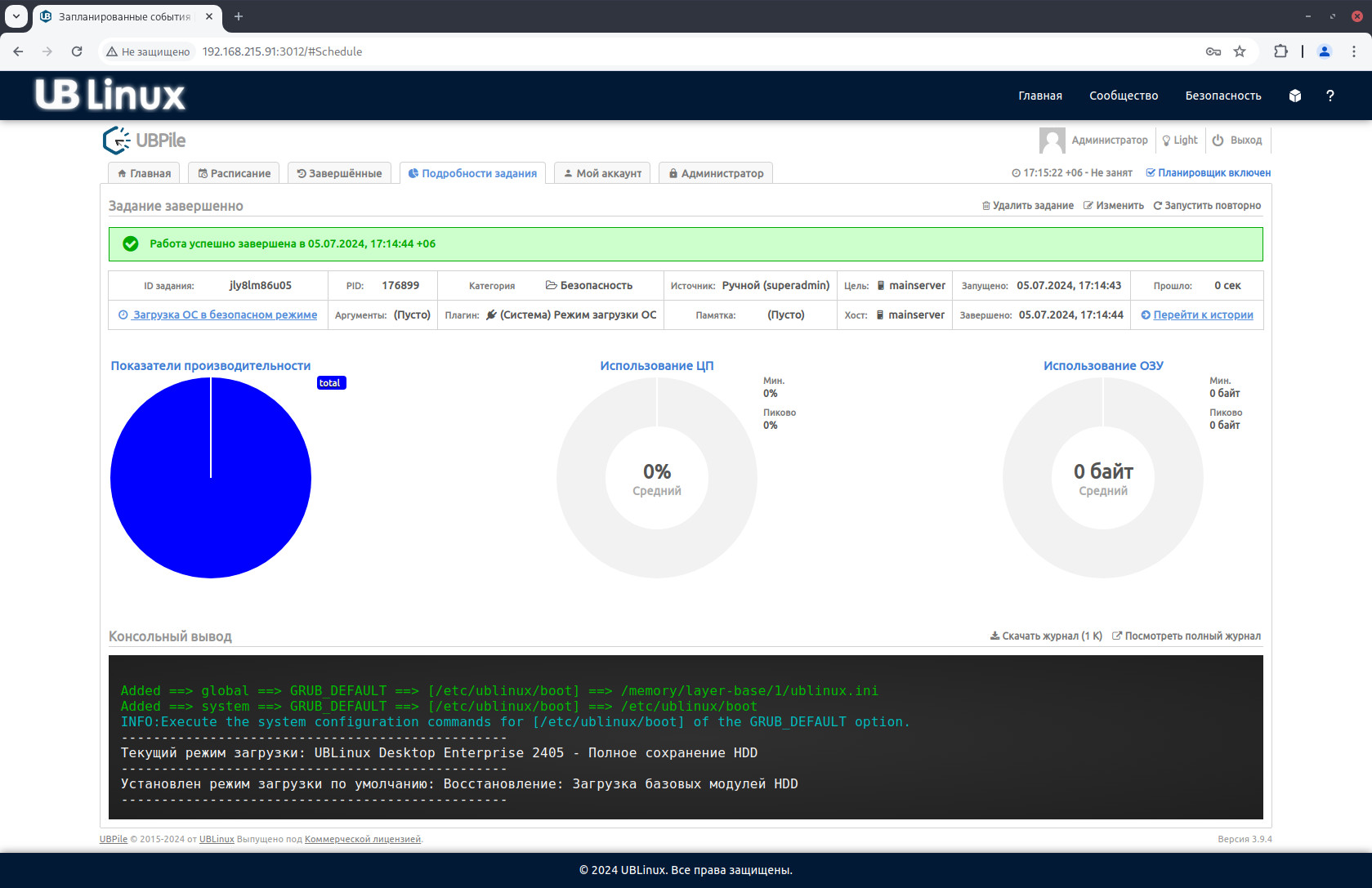Click the Показатели производительности heading

[x=211, y=366]
